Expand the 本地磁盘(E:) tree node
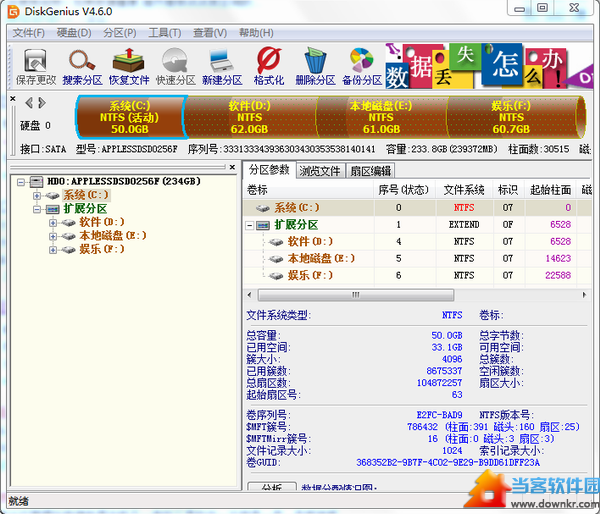The height and width of the screenshot is (514, 600). point(53,236)
